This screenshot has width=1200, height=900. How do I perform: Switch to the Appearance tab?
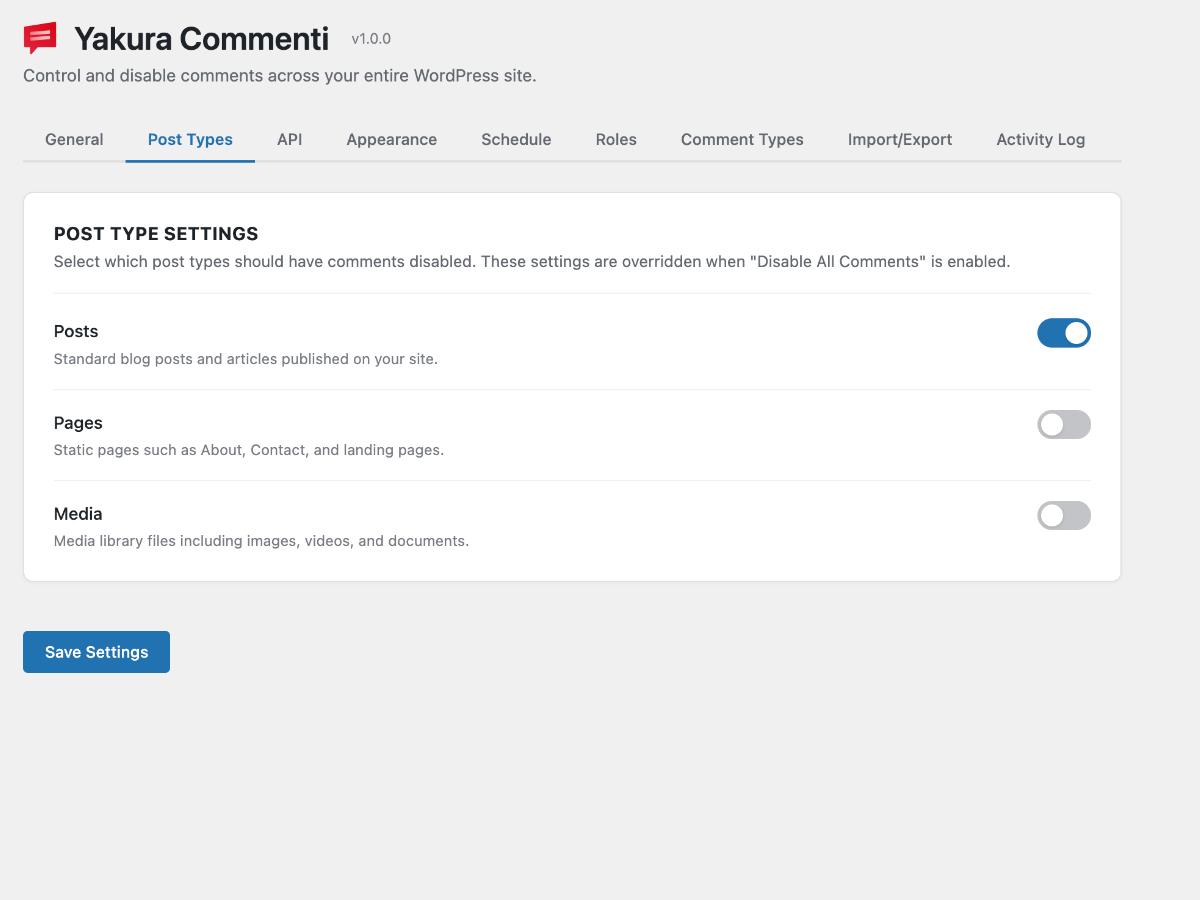[x=391, y=139]
